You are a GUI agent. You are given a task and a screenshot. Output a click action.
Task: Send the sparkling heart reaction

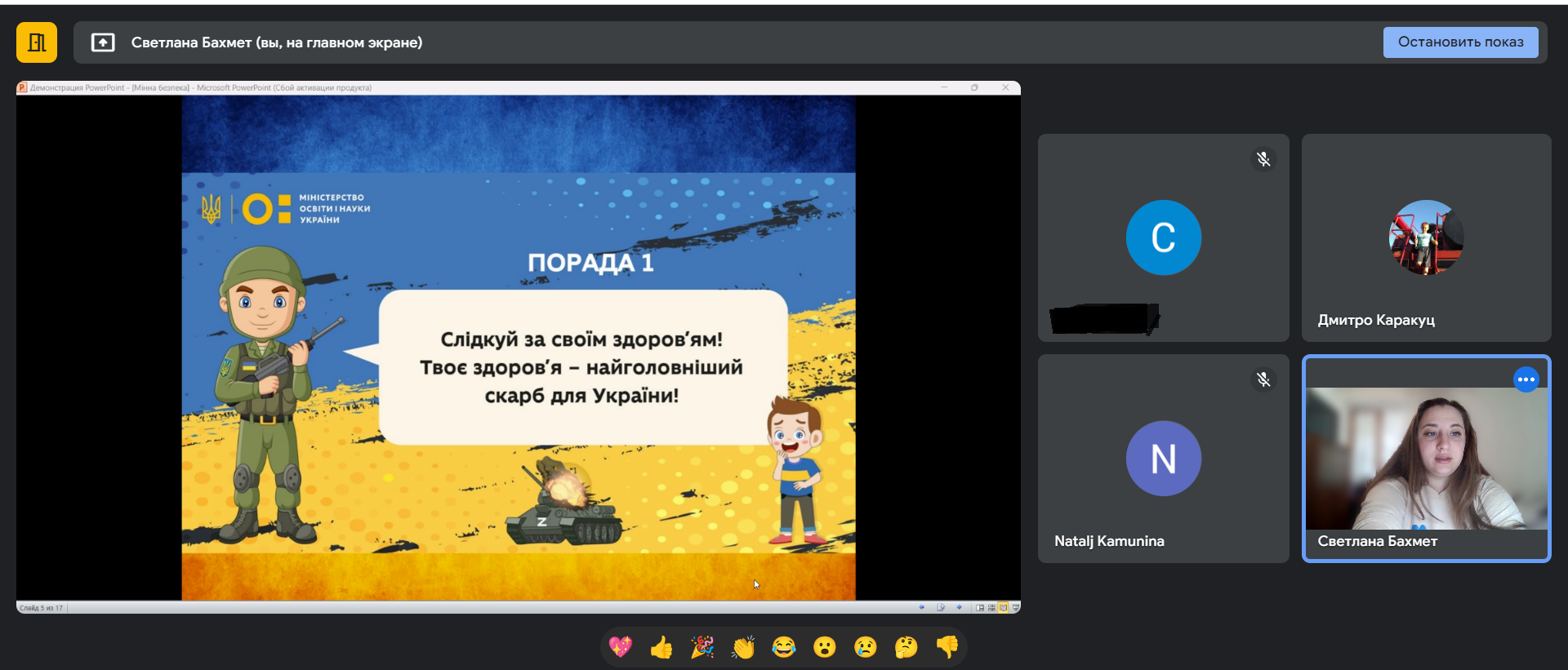pos(621,647)
